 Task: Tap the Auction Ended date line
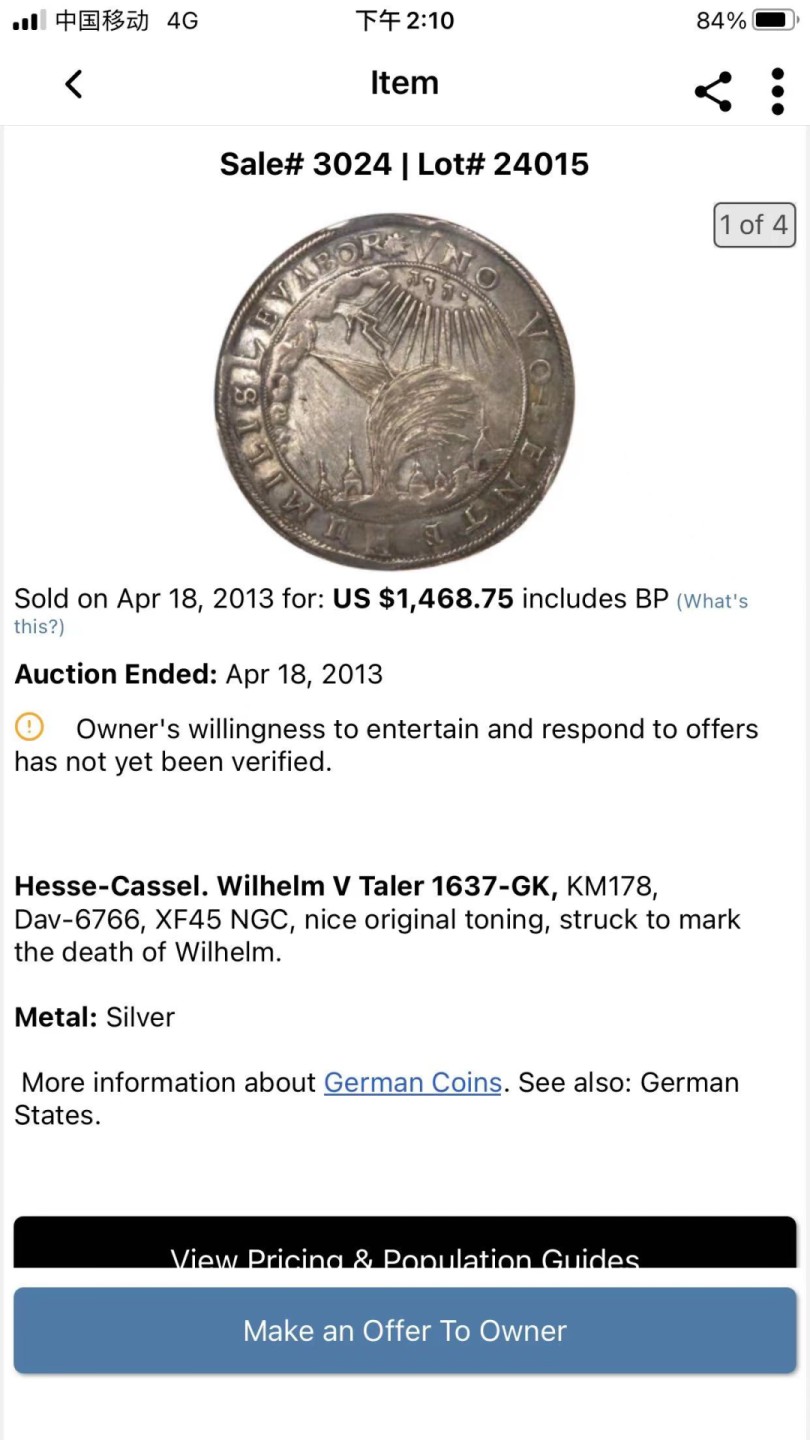tap(198, 674)
